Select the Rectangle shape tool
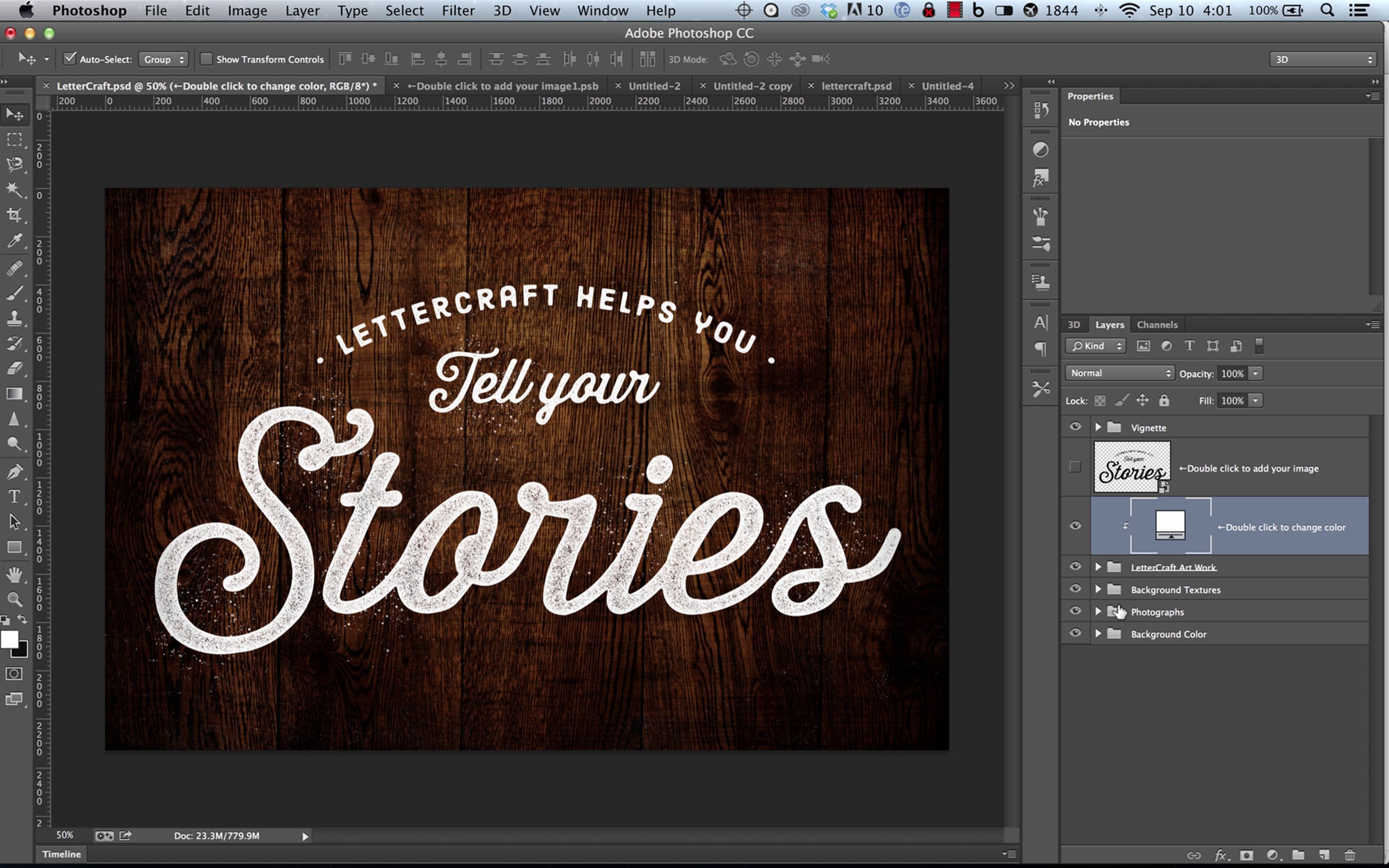Viewport: 1389px width, 868px height. coord(14,547)
